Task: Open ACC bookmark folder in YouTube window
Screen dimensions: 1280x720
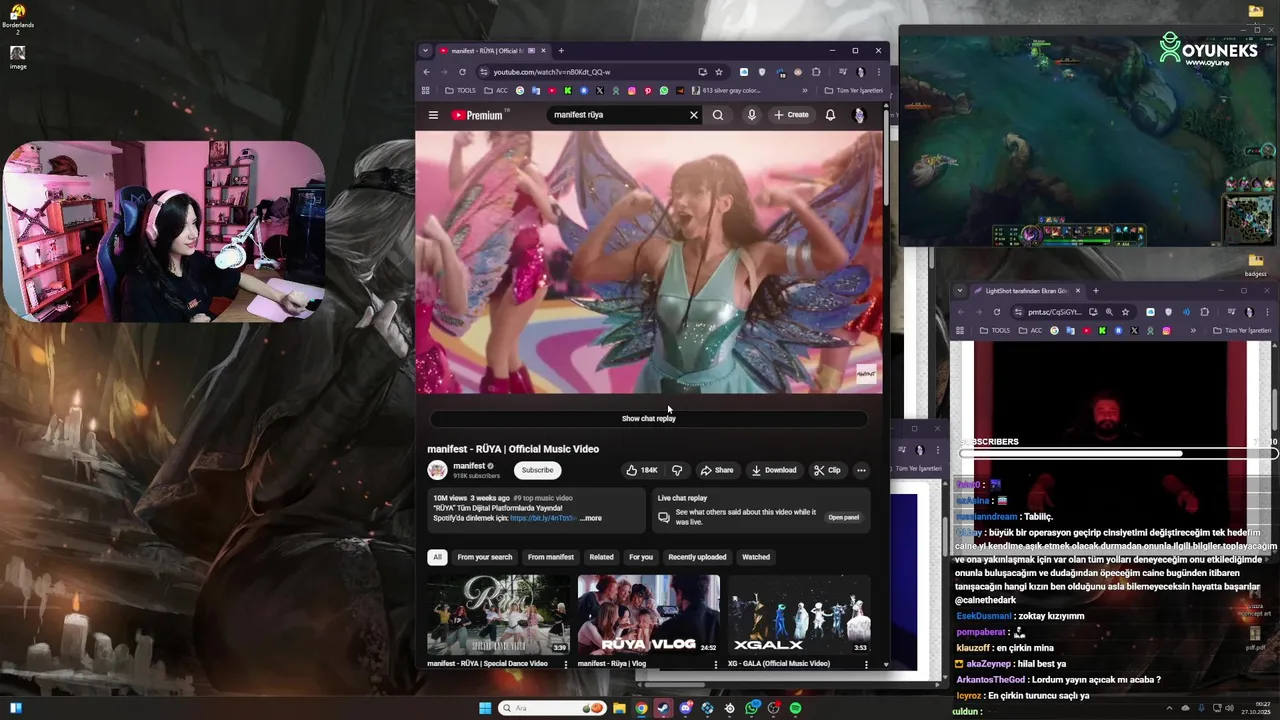Action: (x=497, y=91)
